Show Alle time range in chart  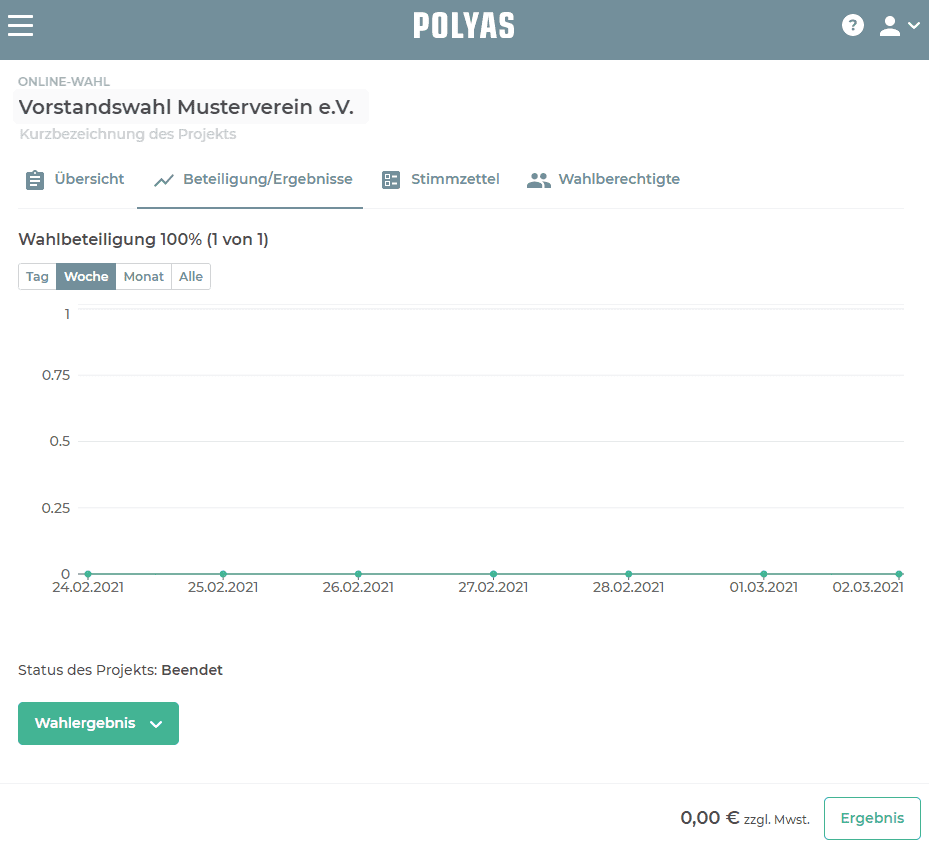coord(190,277)
